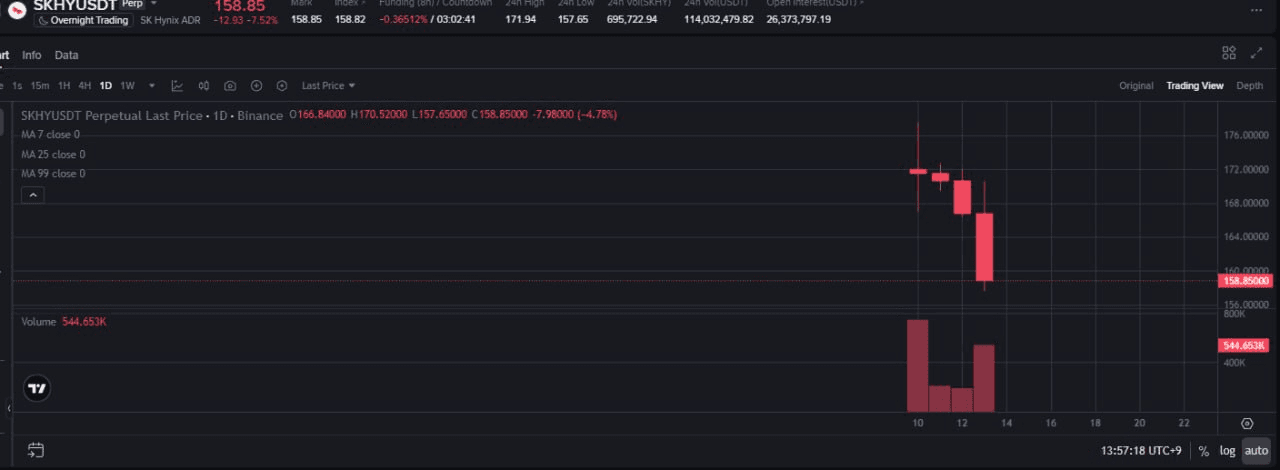The height and width of the screenshot is (470, 1280).
Task: Switch to the Info tab
Action: coord(32,55)
